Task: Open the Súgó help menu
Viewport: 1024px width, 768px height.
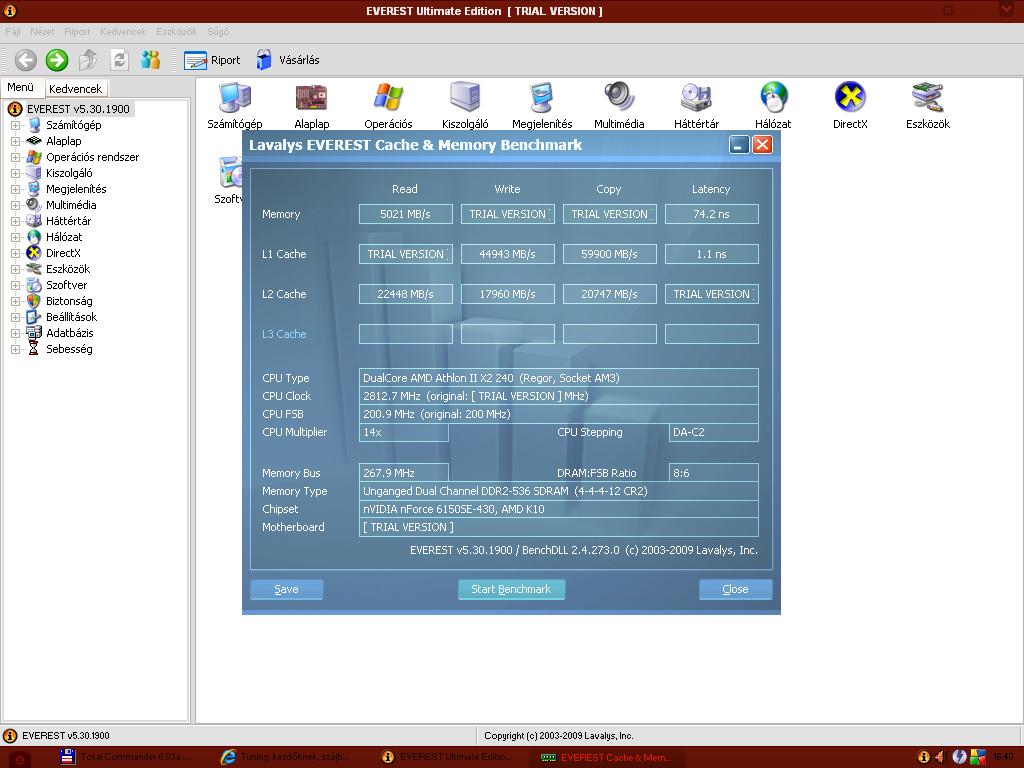Action: [218, 31]
